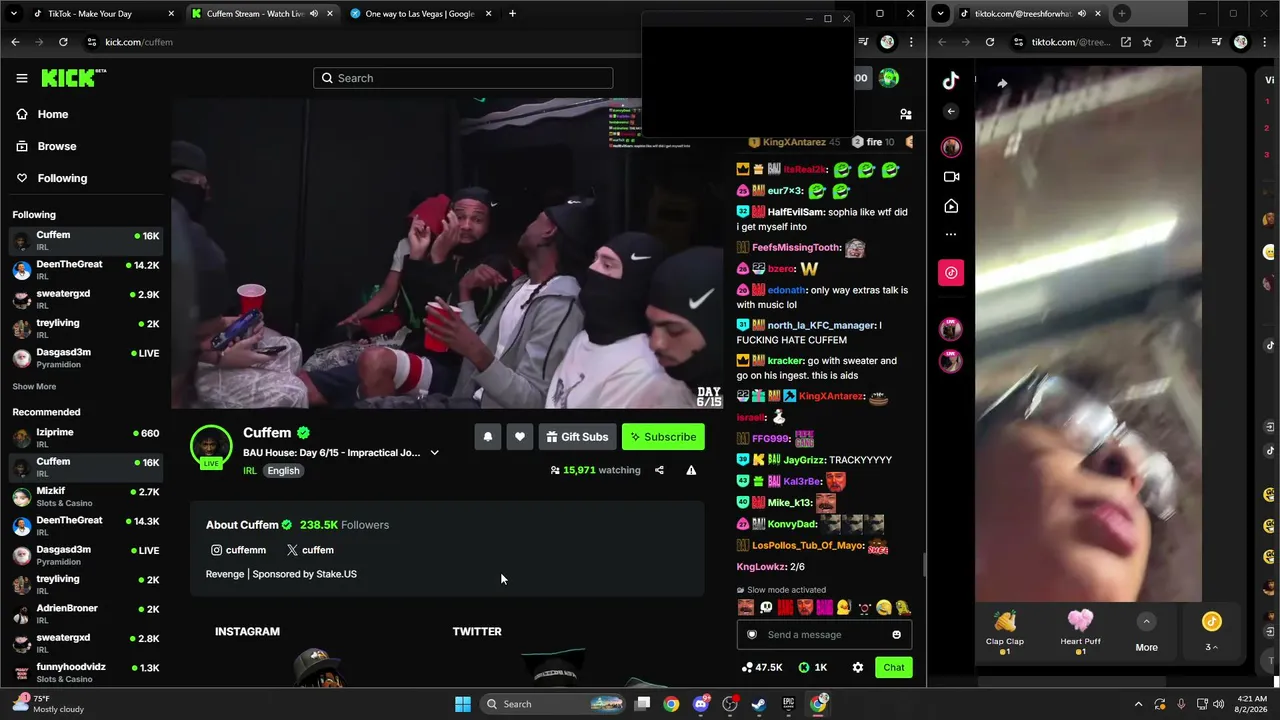The width and height of the screenshot is (1280, 720).
Task: Open sweatergxd channel under Following
Action: click(x=84, y=299)
